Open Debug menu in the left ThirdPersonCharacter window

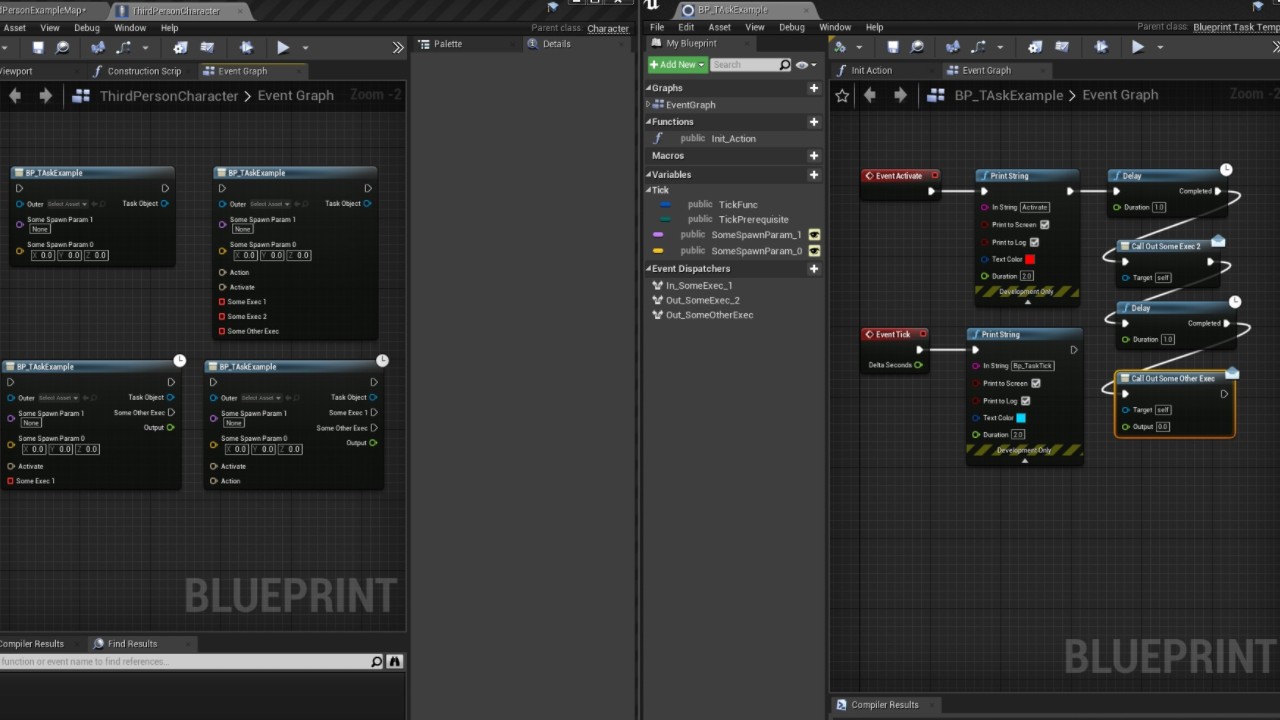click(87, 28)
